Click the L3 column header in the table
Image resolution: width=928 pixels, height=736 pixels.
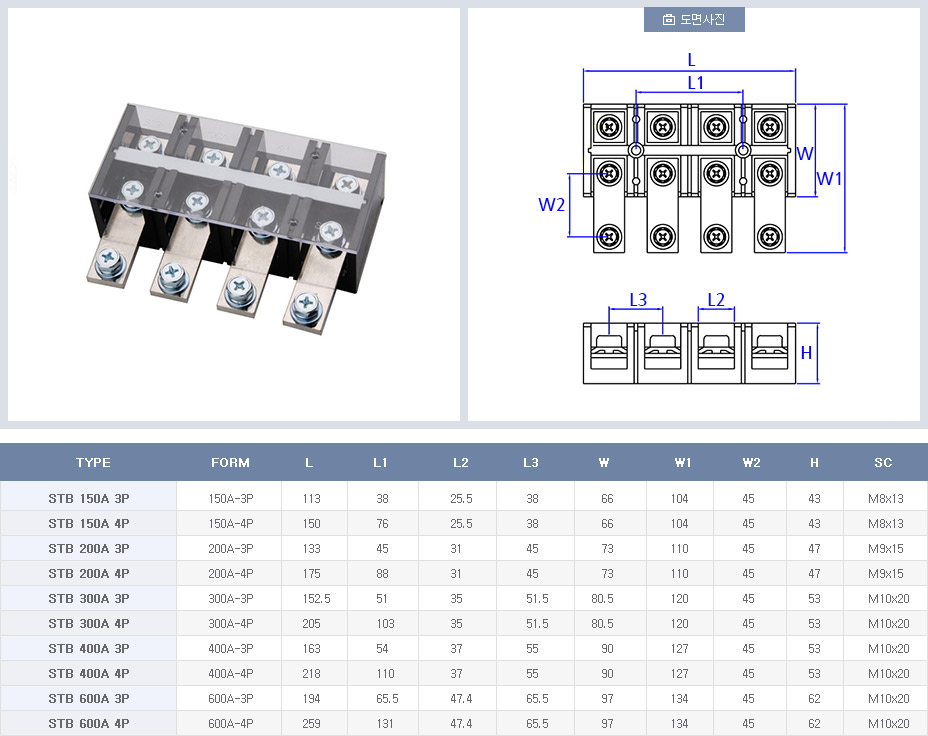(x=531, y=463)
